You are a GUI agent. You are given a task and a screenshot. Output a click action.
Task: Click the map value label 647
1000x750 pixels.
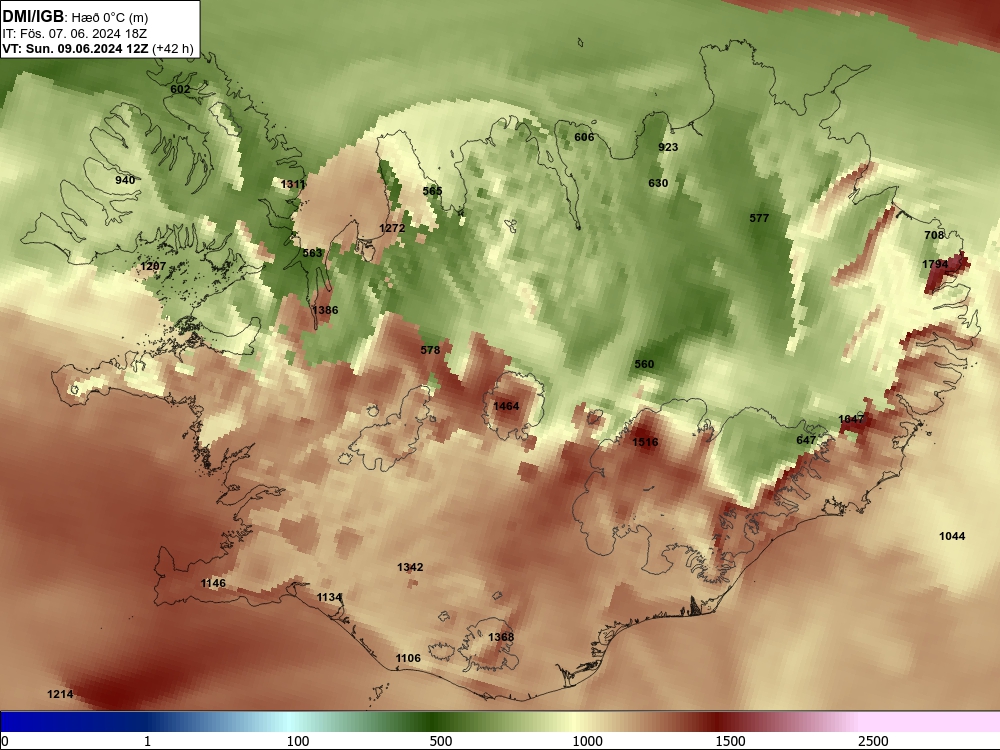(x=806, y=440)
